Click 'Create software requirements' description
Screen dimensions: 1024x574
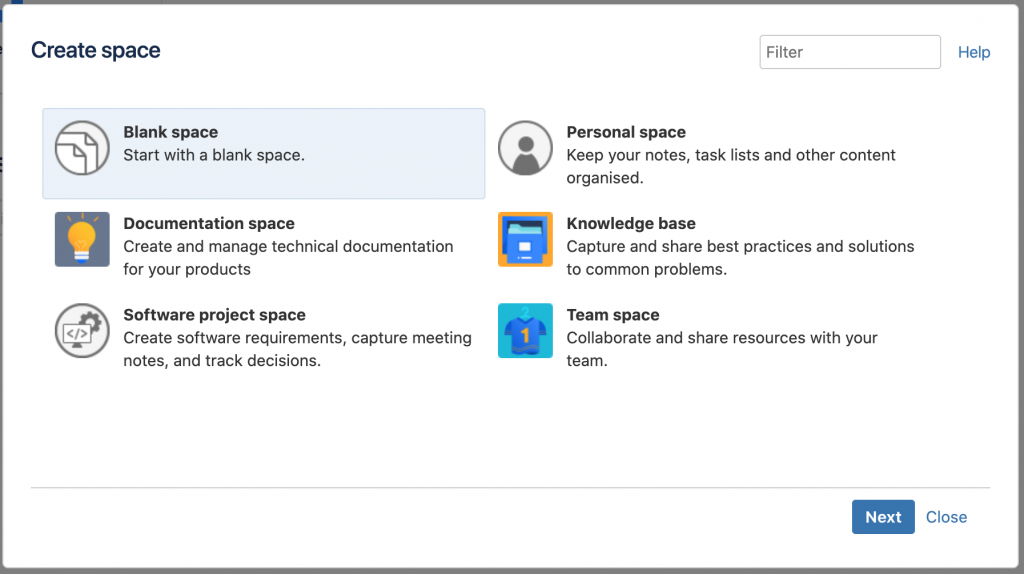[x=297, y=349]
